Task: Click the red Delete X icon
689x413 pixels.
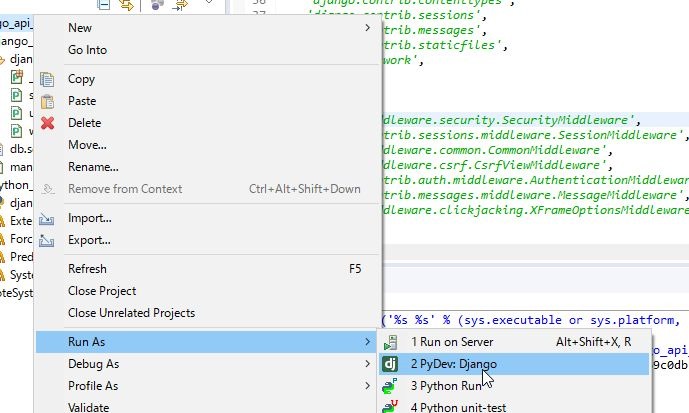Action: pyautogui.click(x=46, y=123)
